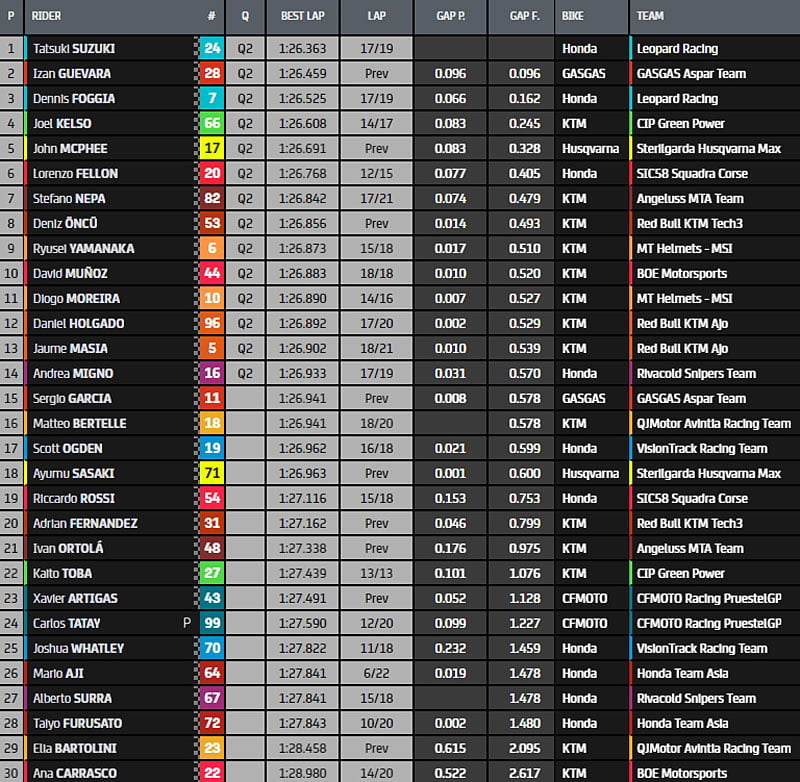
Task: Click the GAP P. column header
Action: pos(451,16)
